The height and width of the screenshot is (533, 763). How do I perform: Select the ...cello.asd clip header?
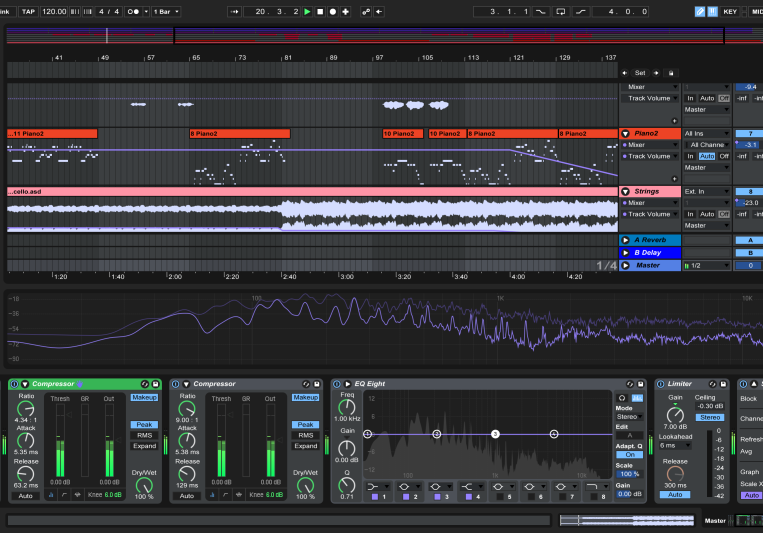(x=312, y=192)
